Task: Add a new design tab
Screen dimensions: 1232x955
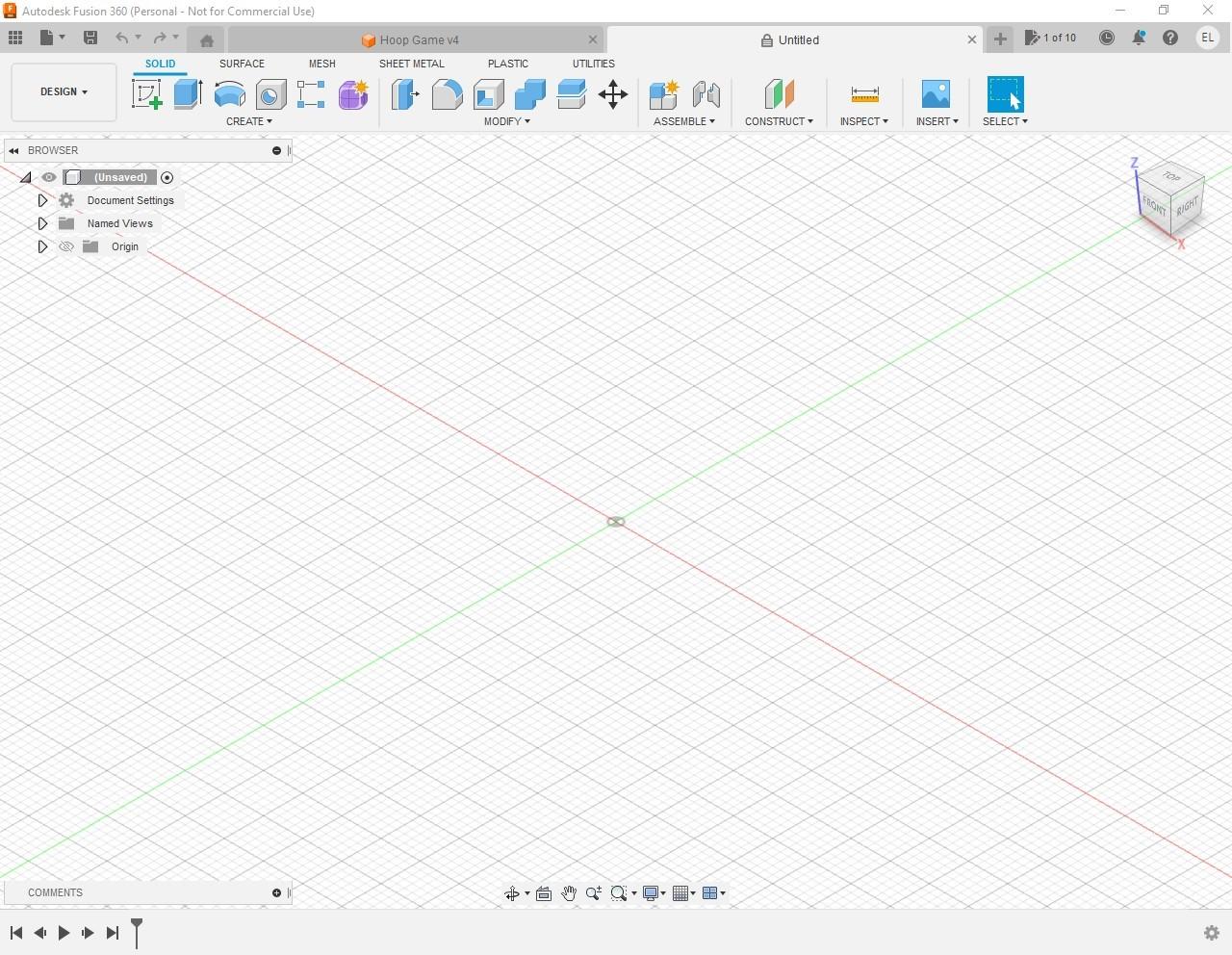Action: tap(1000, 39)
